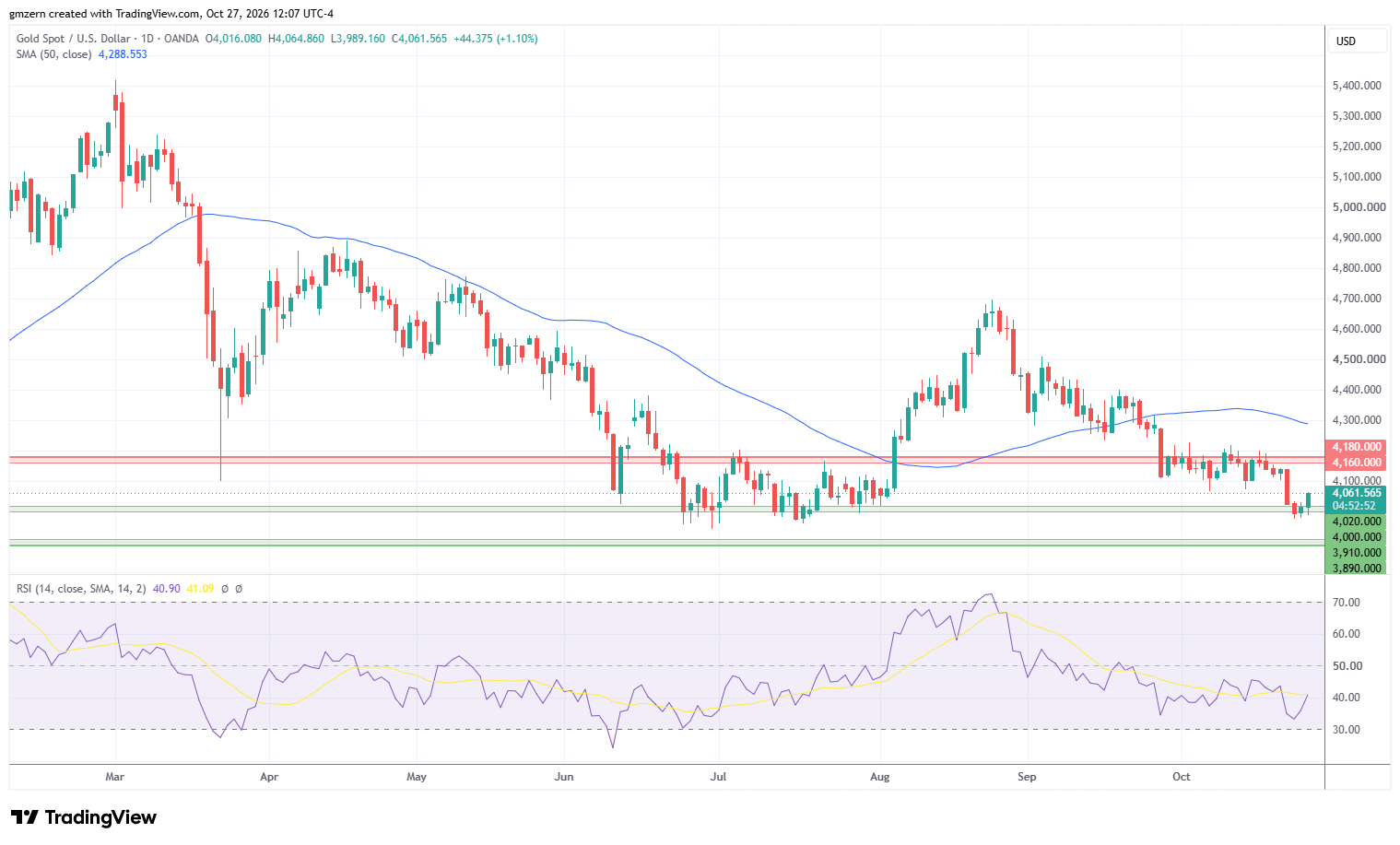Click the Sep label on the time axis
The image size is (1400, 845).
pos(1027,777)
